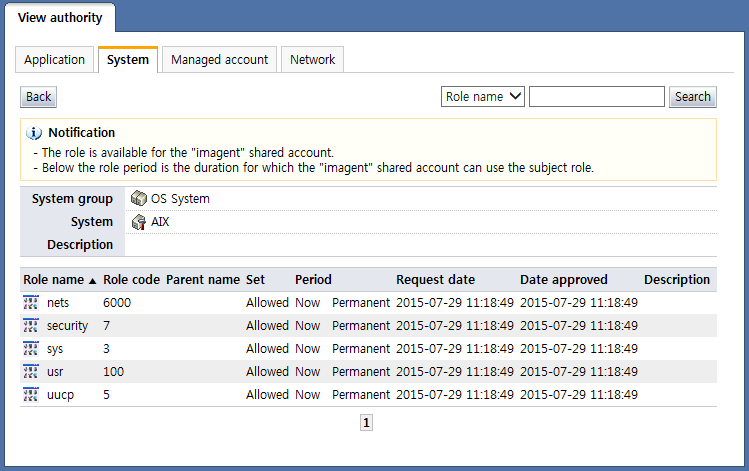Switch to the Application tab
The height and width of the screenshot is (471, 749).
pyautogui.click(x=55, y=60)
